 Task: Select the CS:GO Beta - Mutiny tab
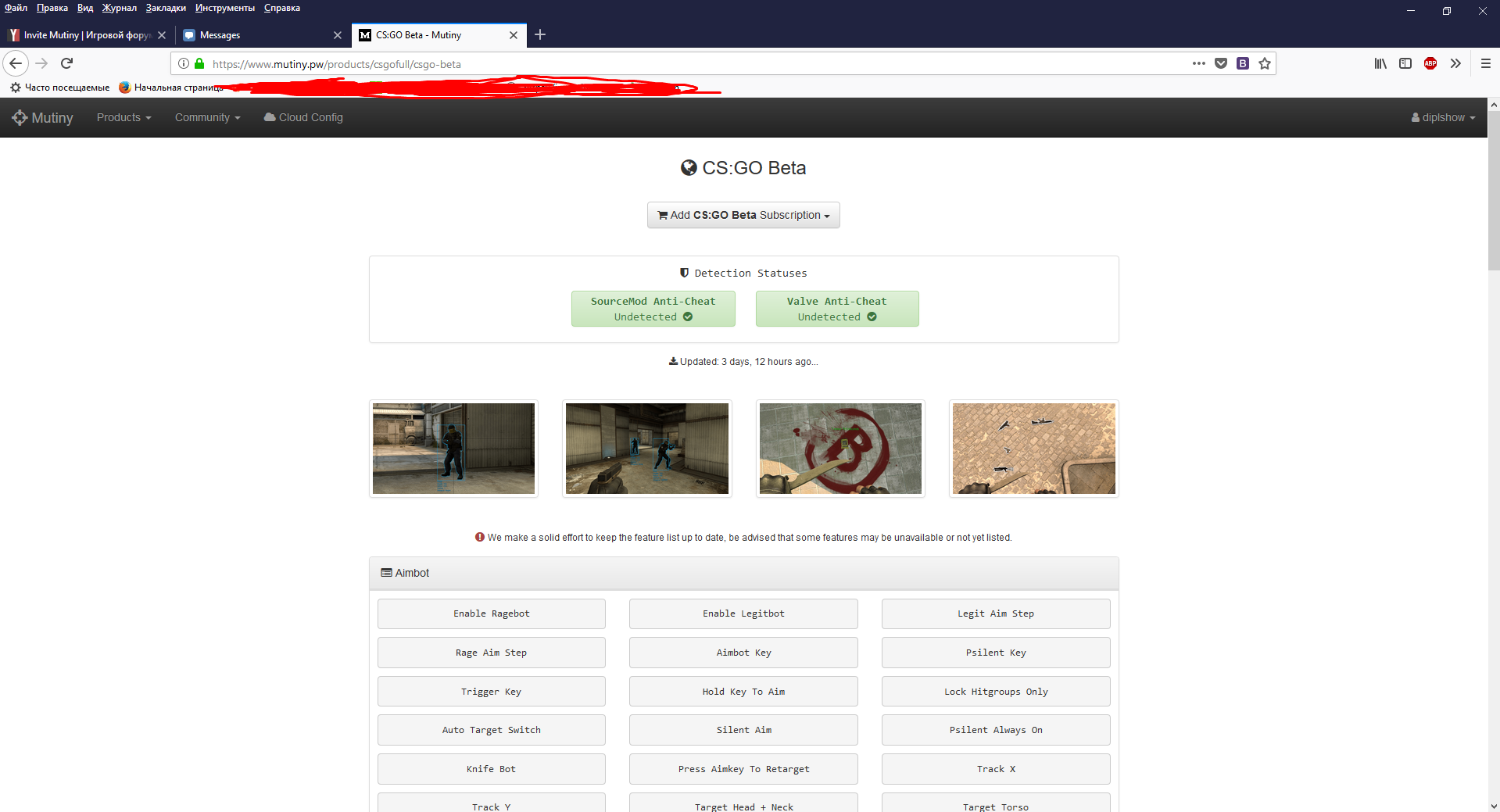[x=439, y=35]
